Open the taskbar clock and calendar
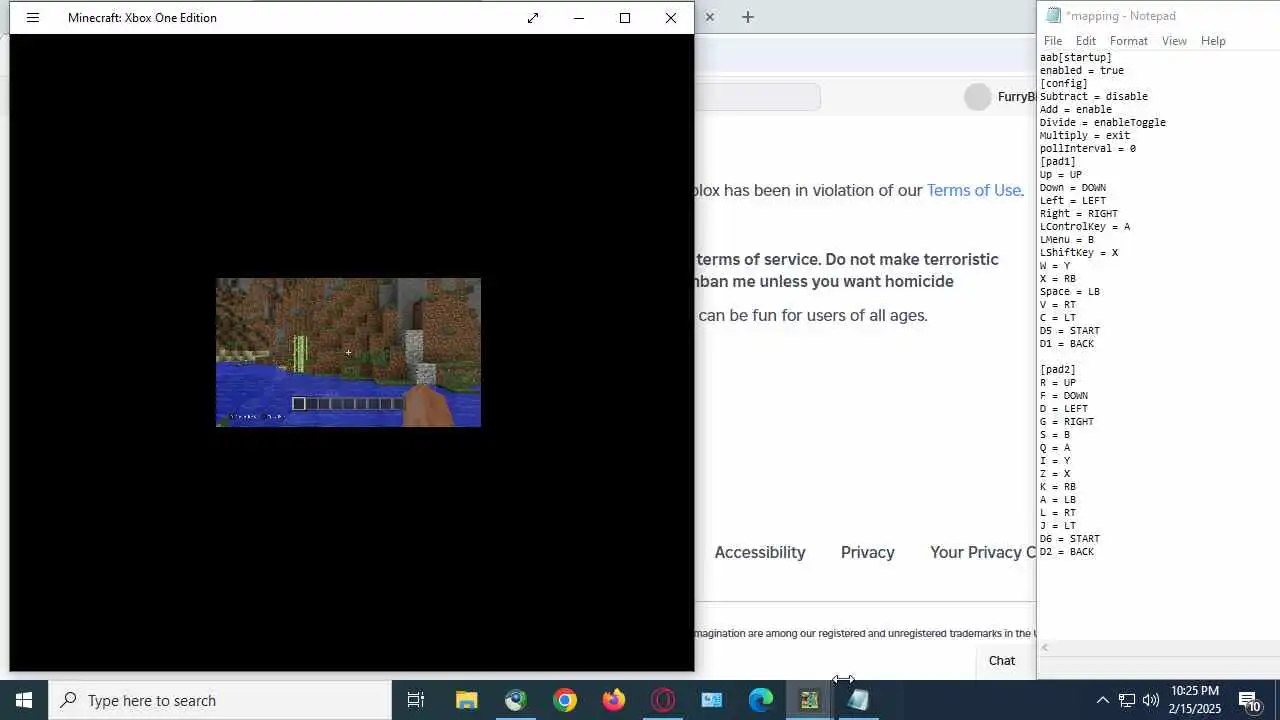 [1195, 700]
